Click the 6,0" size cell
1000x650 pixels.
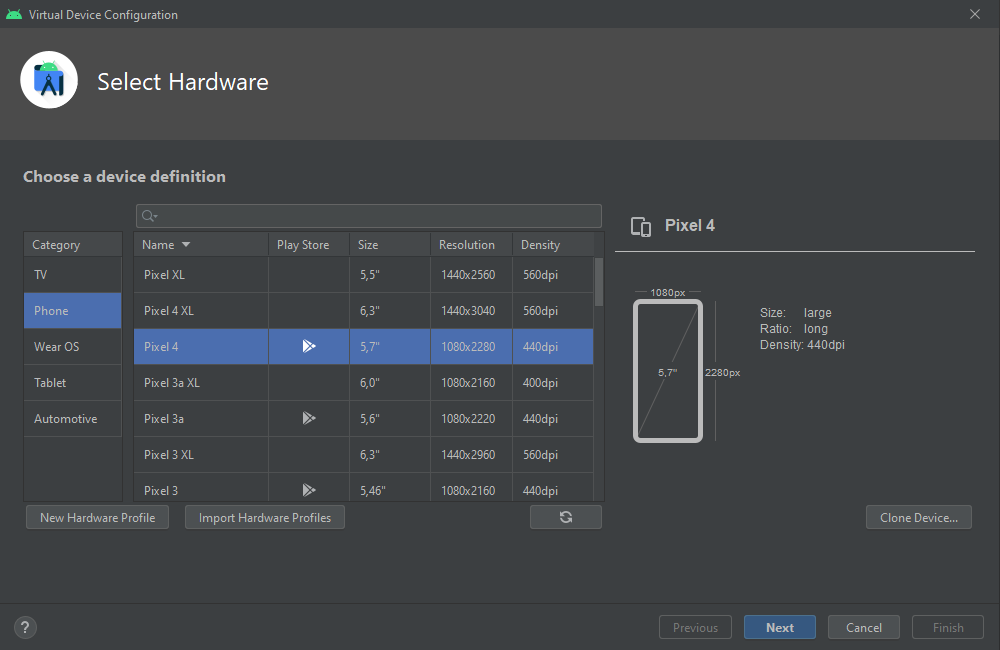(390, 383)
